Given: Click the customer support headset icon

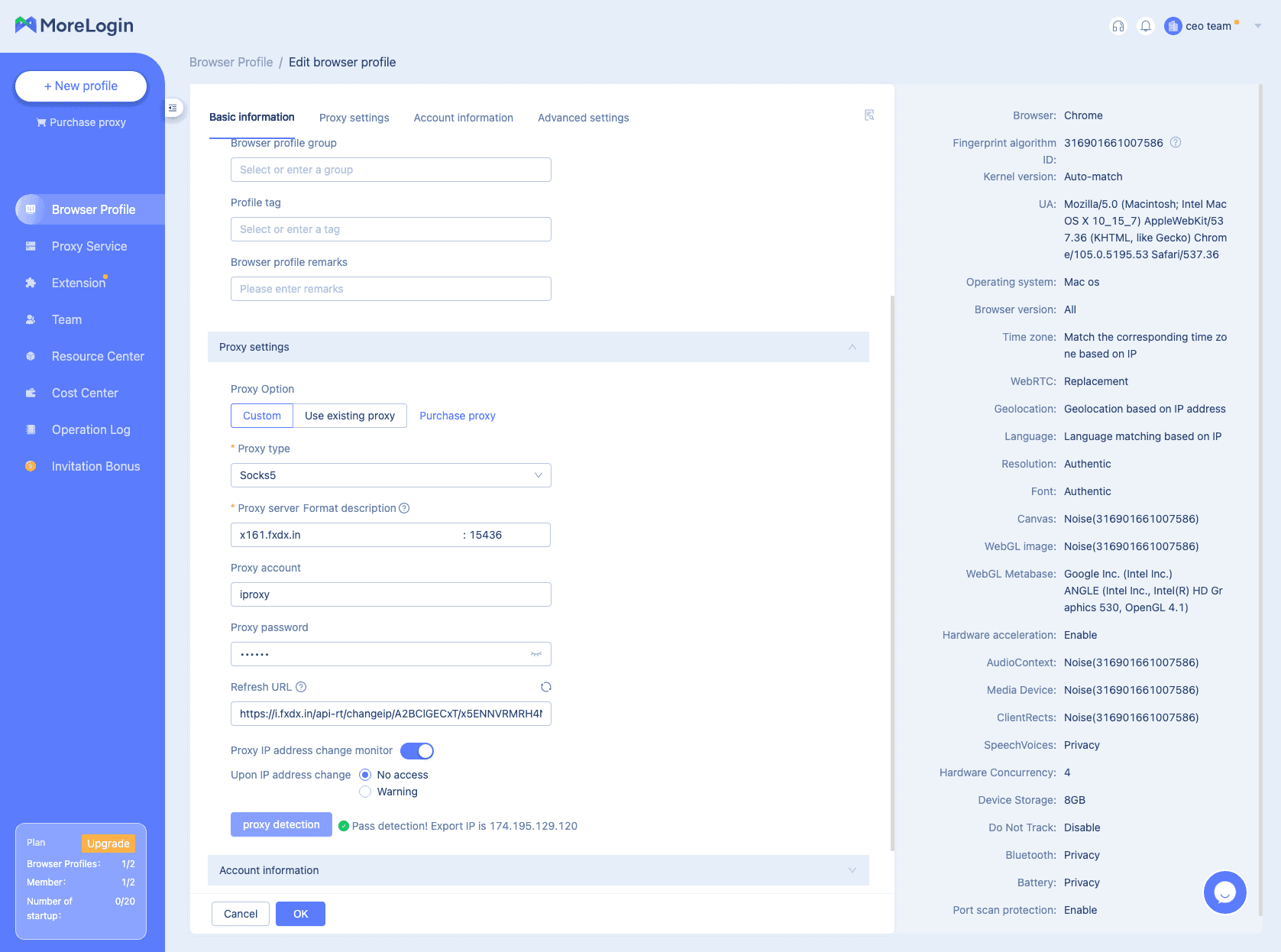Looking at the screenshot, I should pyautogui.click(x=1118, y=26).
